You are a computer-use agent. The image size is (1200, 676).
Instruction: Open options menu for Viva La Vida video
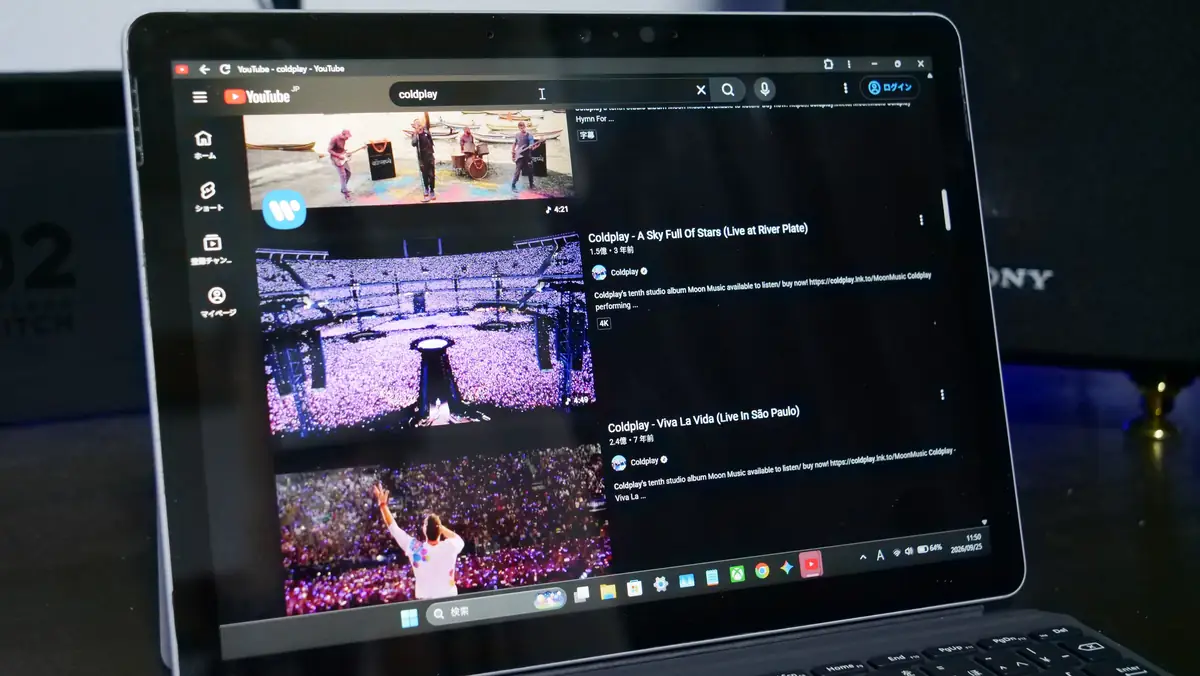coord(942,395)
